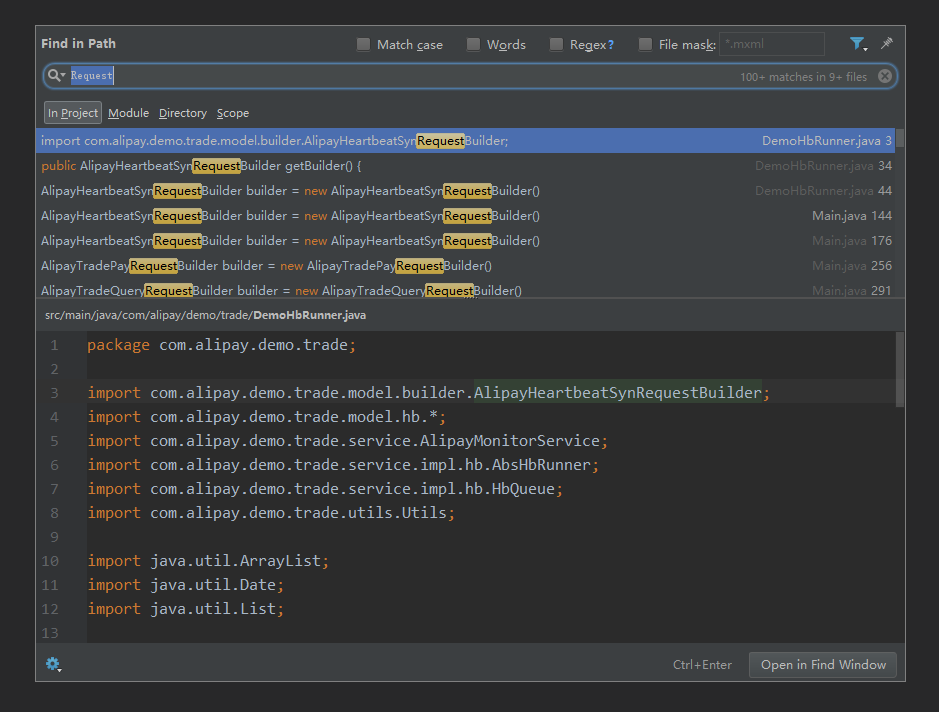This screenshot has height=712, width=939.
Task: Click the package declaration on line 1
Action: 222,345
